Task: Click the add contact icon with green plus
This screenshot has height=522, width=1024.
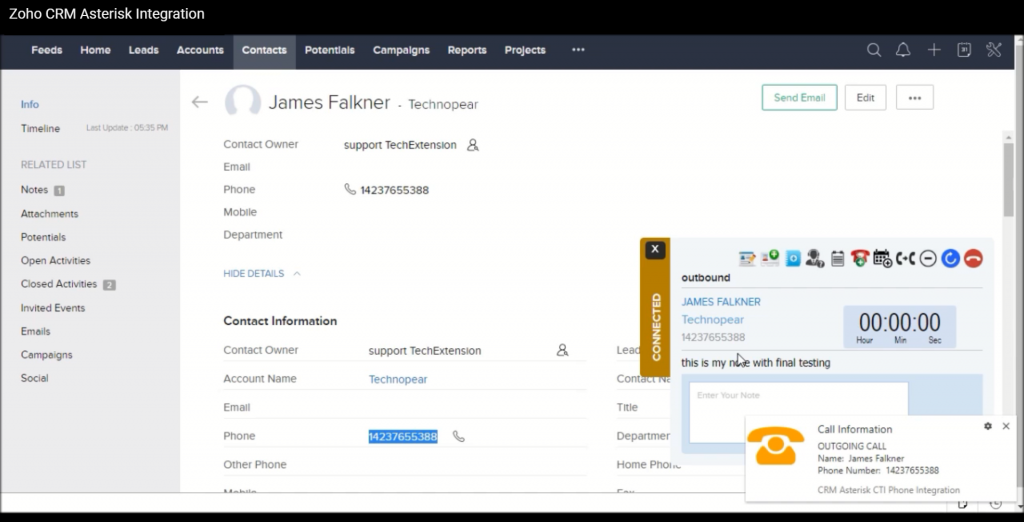Action: (770, 259)
